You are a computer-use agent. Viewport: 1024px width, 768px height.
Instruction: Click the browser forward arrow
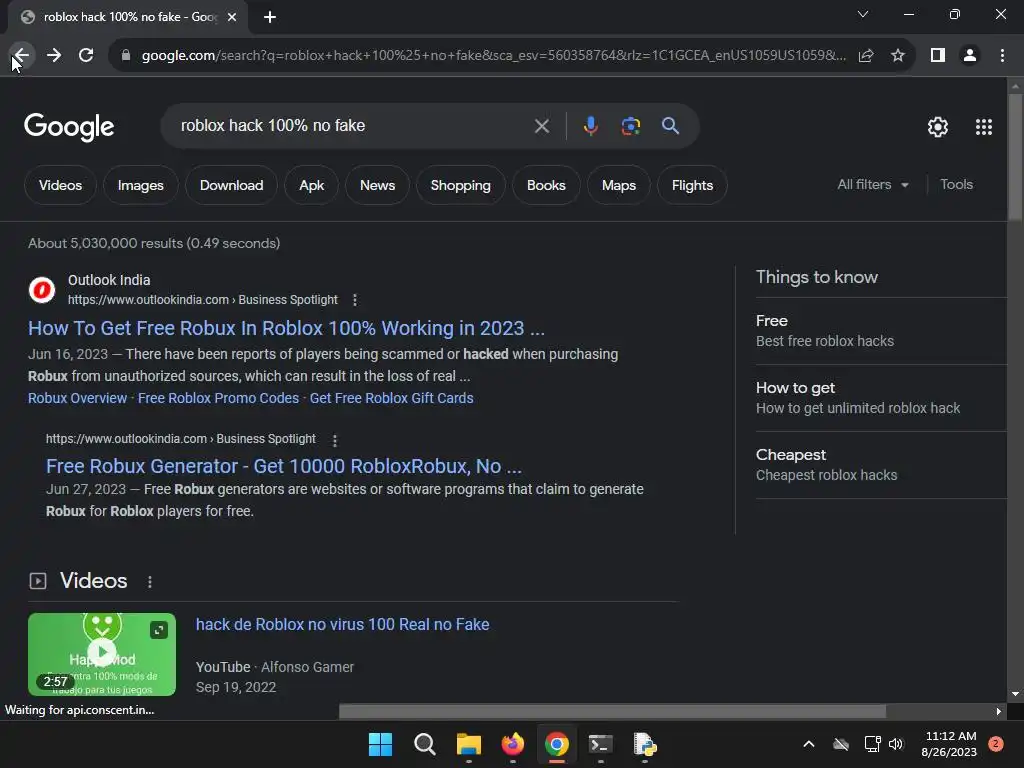(54, 56)
